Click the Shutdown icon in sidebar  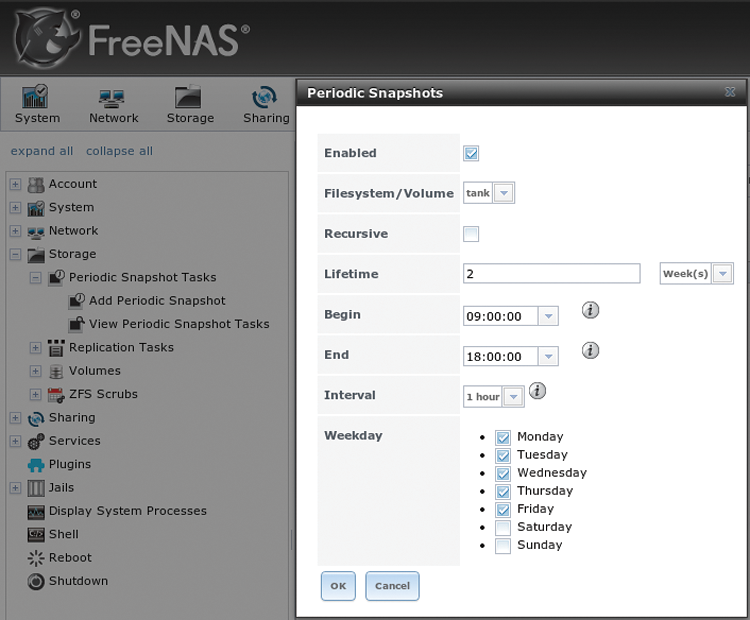36,581
